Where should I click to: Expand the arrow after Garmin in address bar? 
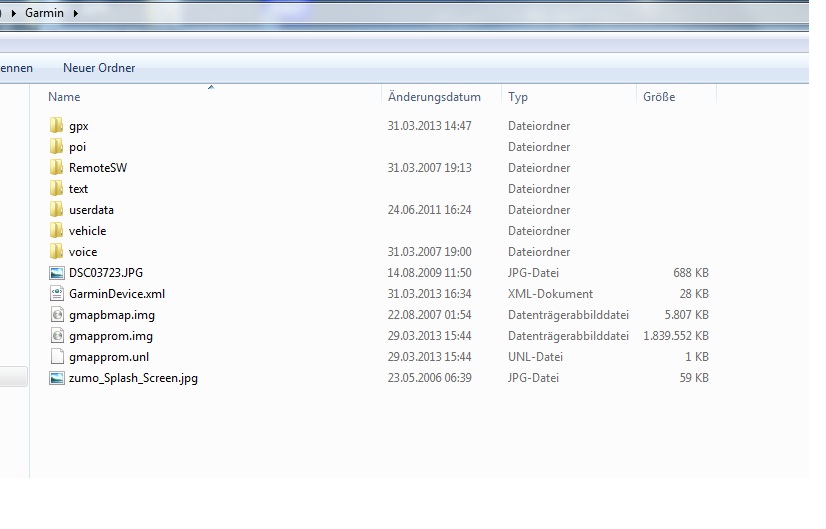pos(75,13)
